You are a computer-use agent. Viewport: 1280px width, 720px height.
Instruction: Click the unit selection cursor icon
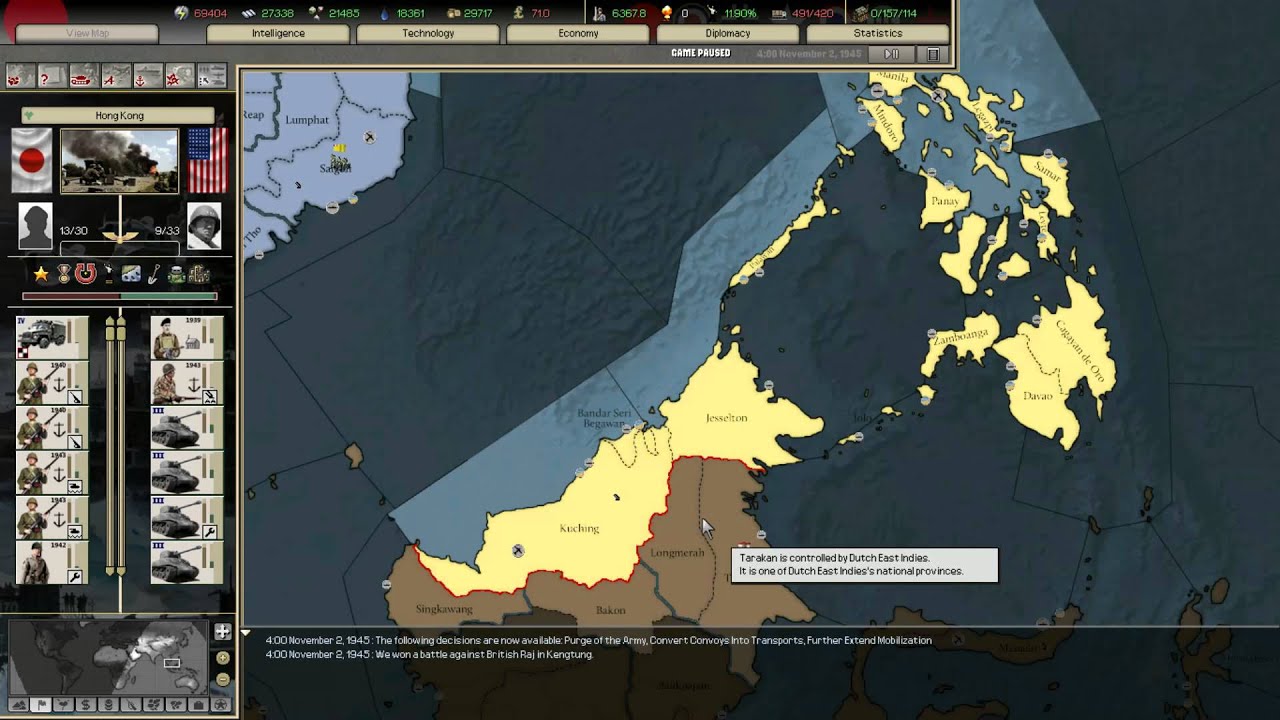(211, 77)
